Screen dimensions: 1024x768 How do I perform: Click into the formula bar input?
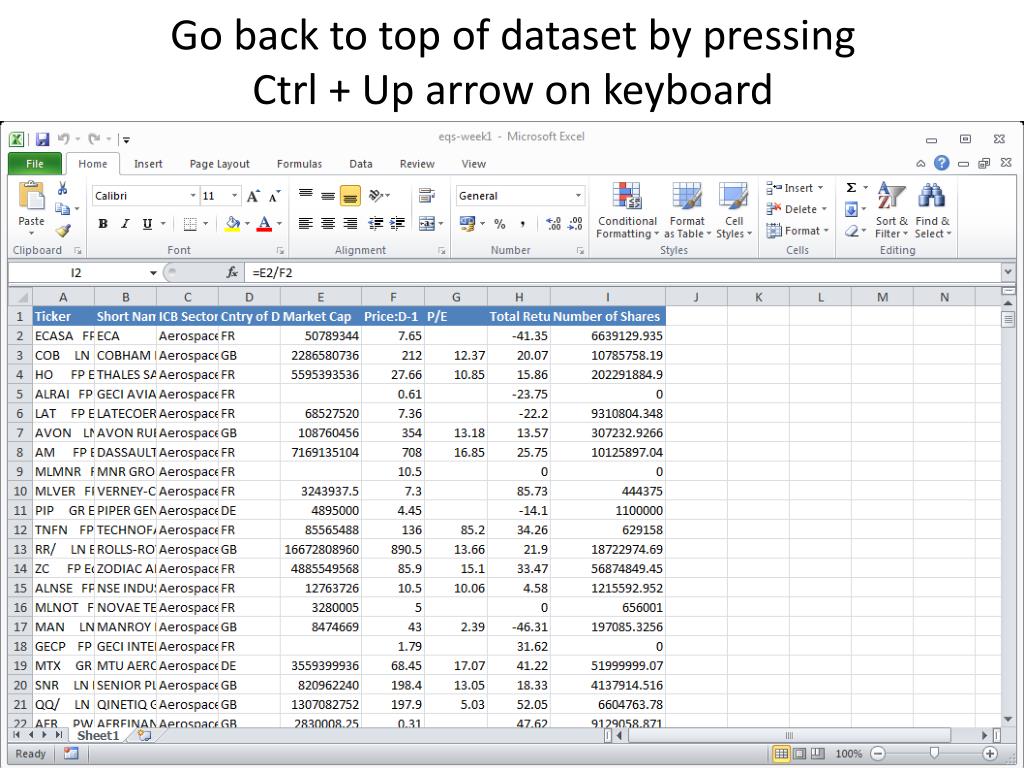coord(624,272)
